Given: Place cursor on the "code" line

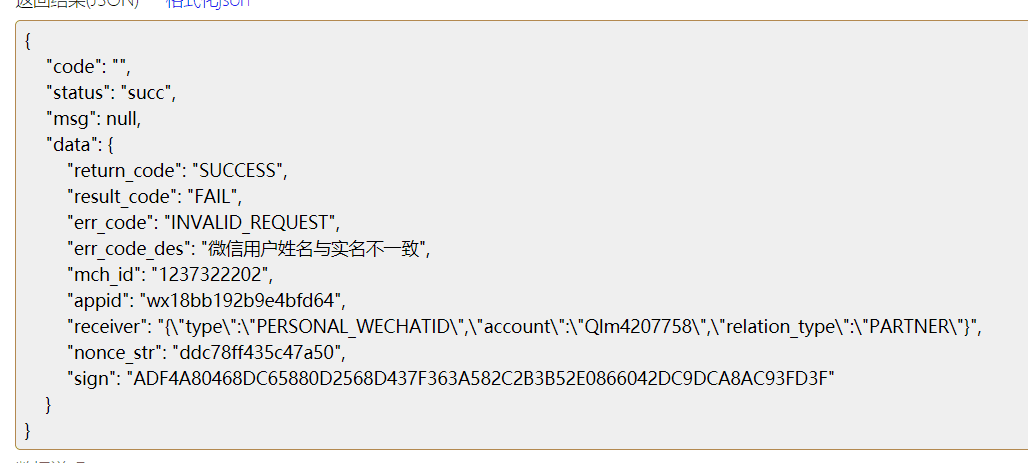Looking at the screenshot, I should 88,67.
